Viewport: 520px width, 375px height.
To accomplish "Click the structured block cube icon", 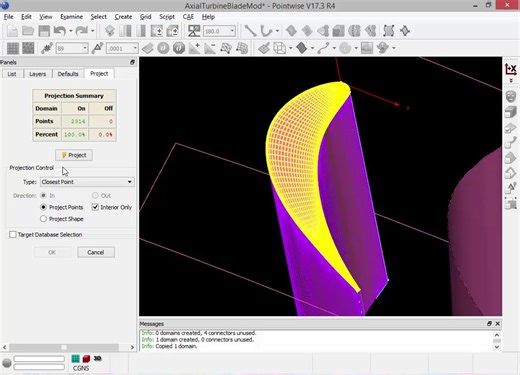I will (338, 31).
